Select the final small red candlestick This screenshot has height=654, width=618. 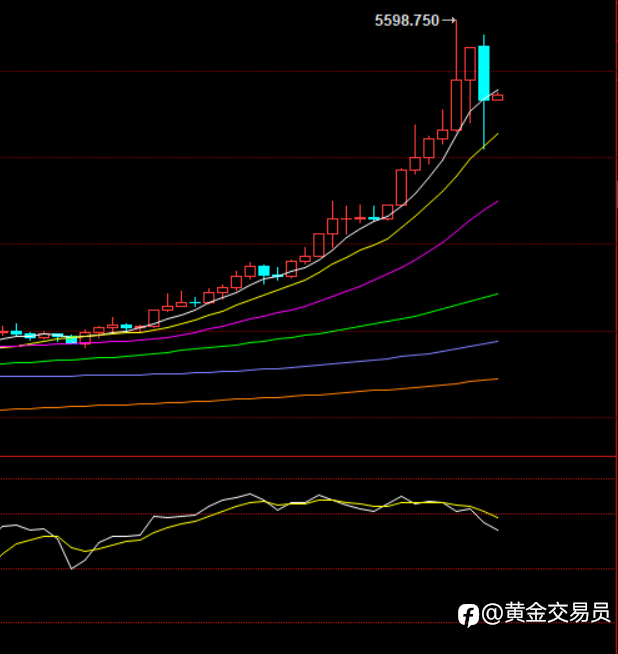click(497, 97)
